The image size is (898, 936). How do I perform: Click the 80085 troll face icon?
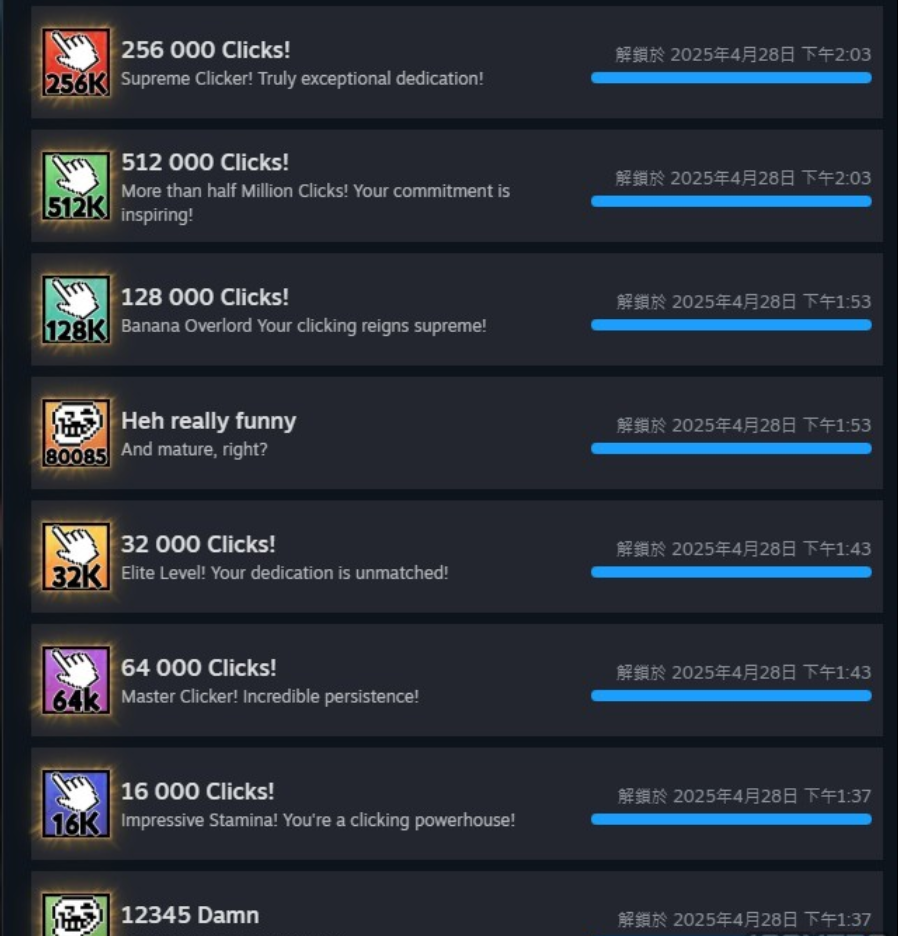click(x=76, y=433)
